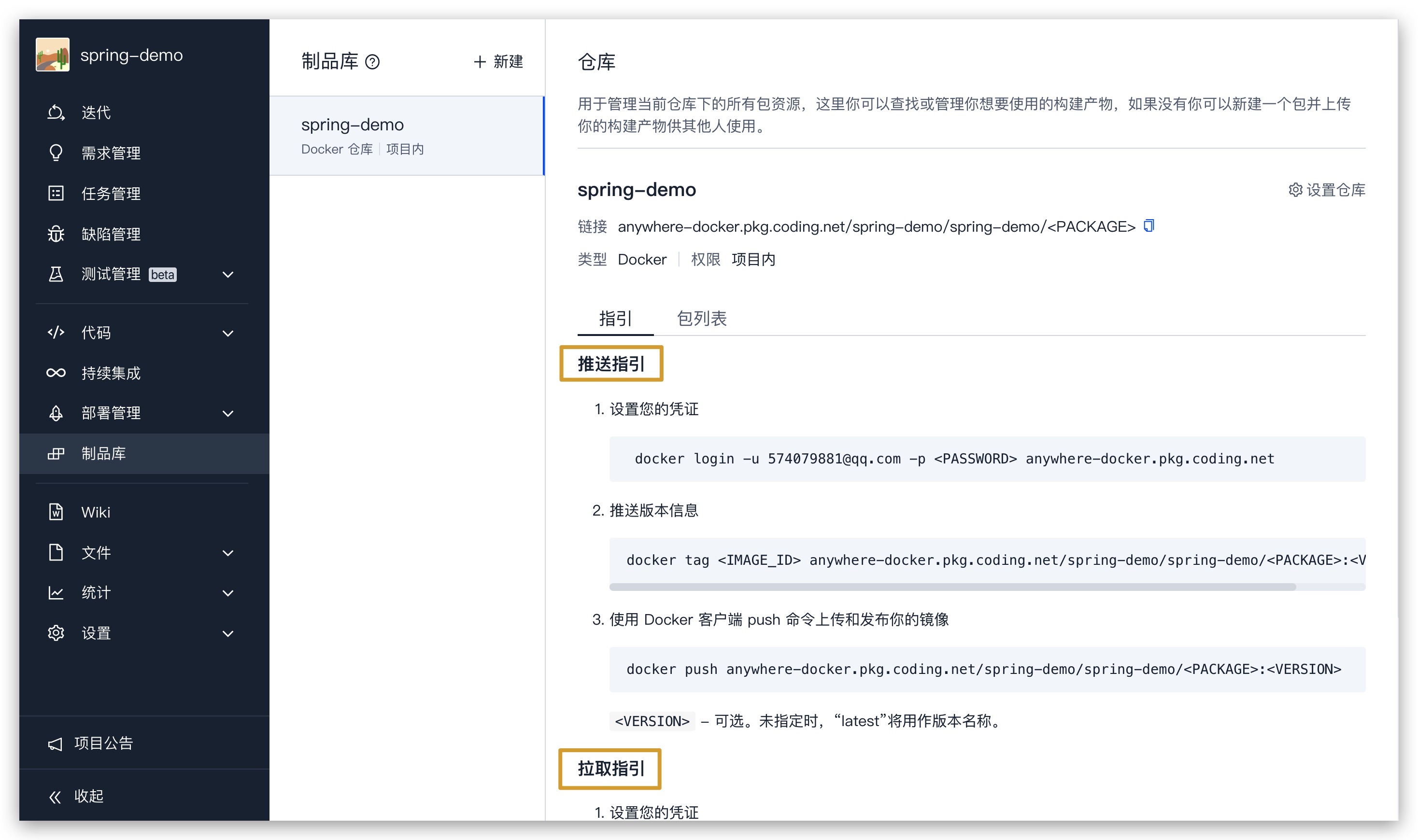
Task: Switch to the 包列表 tab
Action: 702,319
